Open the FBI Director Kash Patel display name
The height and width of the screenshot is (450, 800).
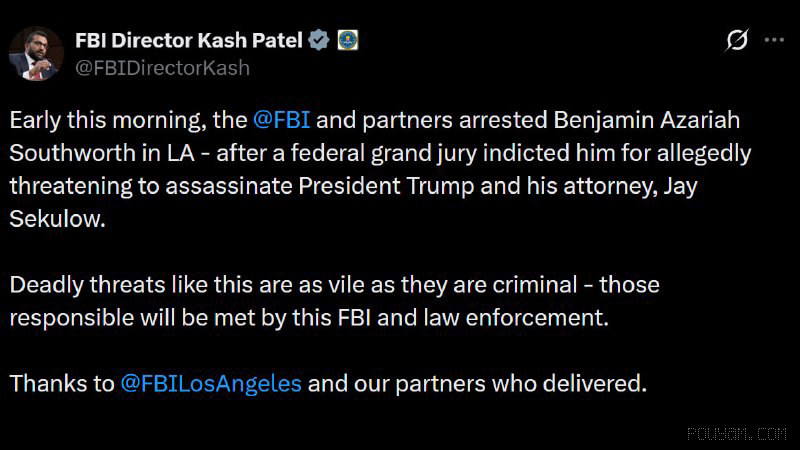(x=189, y=40)
